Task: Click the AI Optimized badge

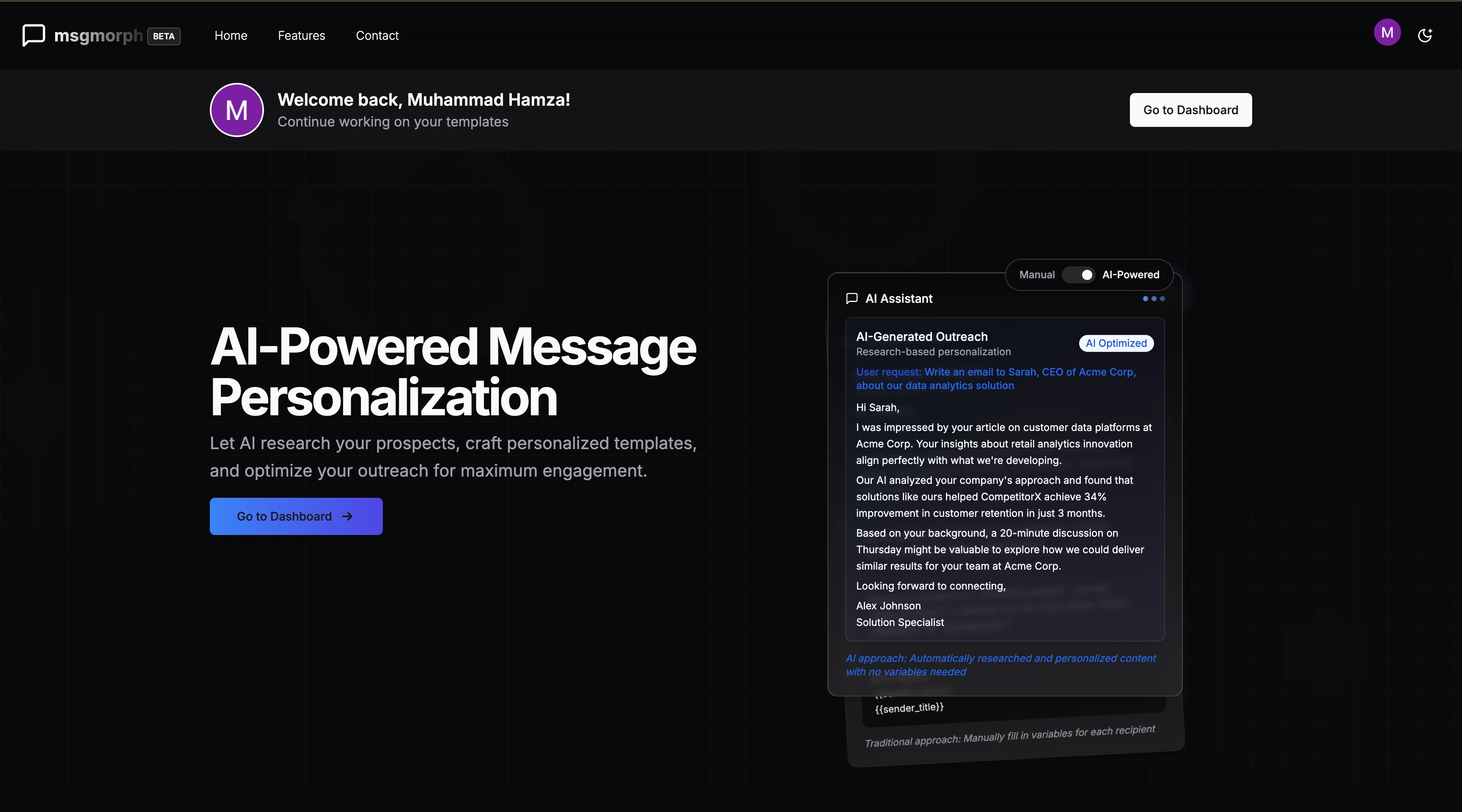Action: (1116, 343)
